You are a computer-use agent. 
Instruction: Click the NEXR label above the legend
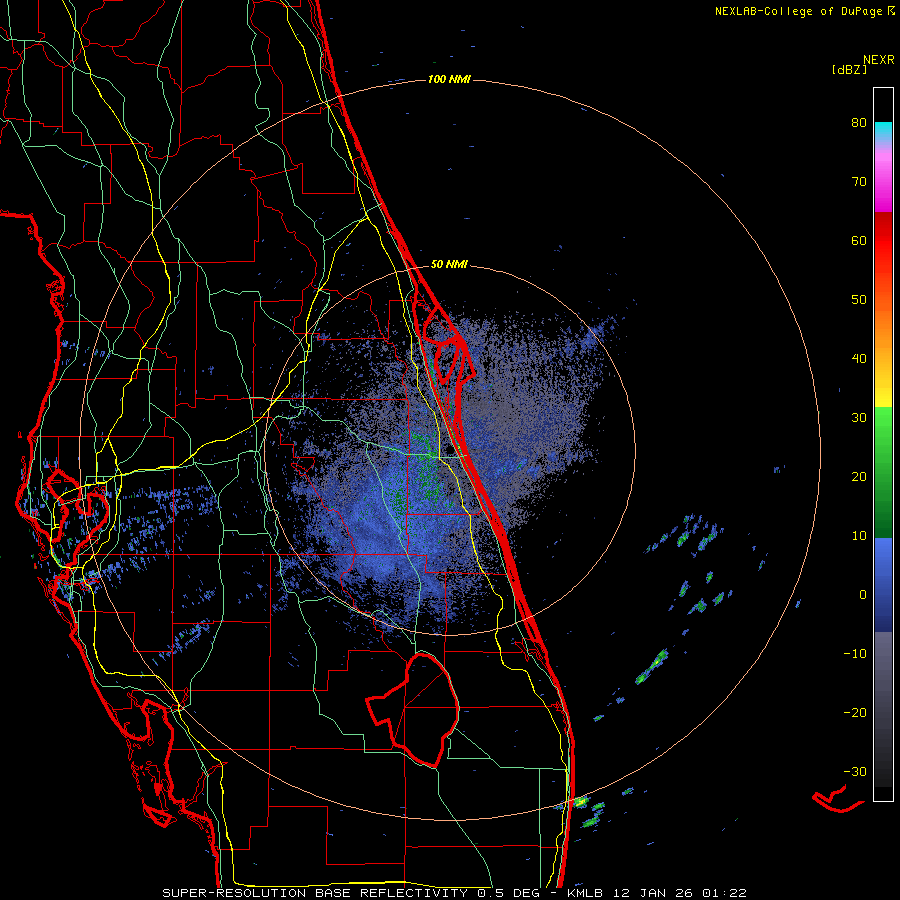pyautogui.click(x=879, y=60)
